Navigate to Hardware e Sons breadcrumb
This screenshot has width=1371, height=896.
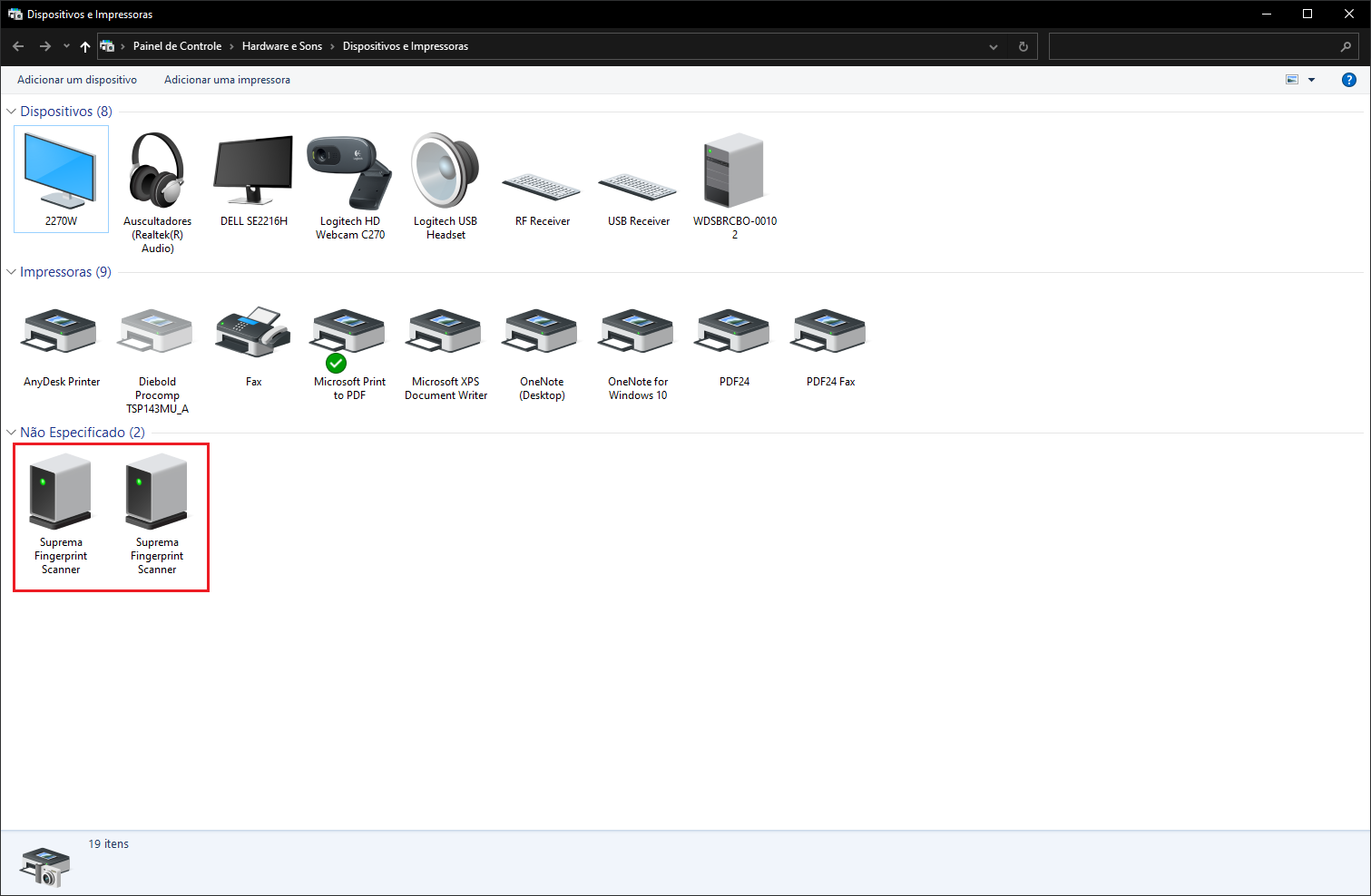pos(281,46)
